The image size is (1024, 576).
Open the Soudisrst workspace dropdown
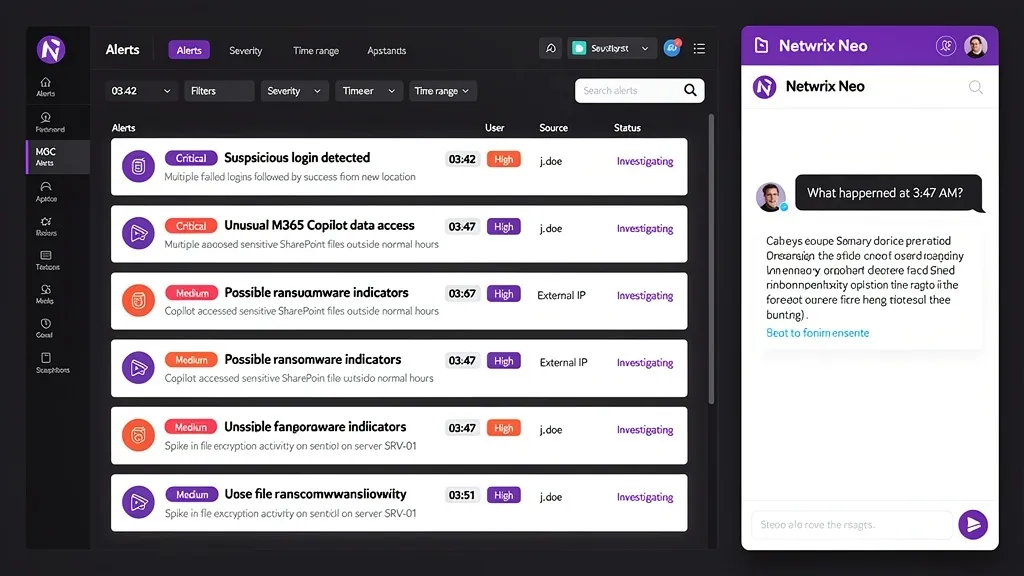[611, 48]
